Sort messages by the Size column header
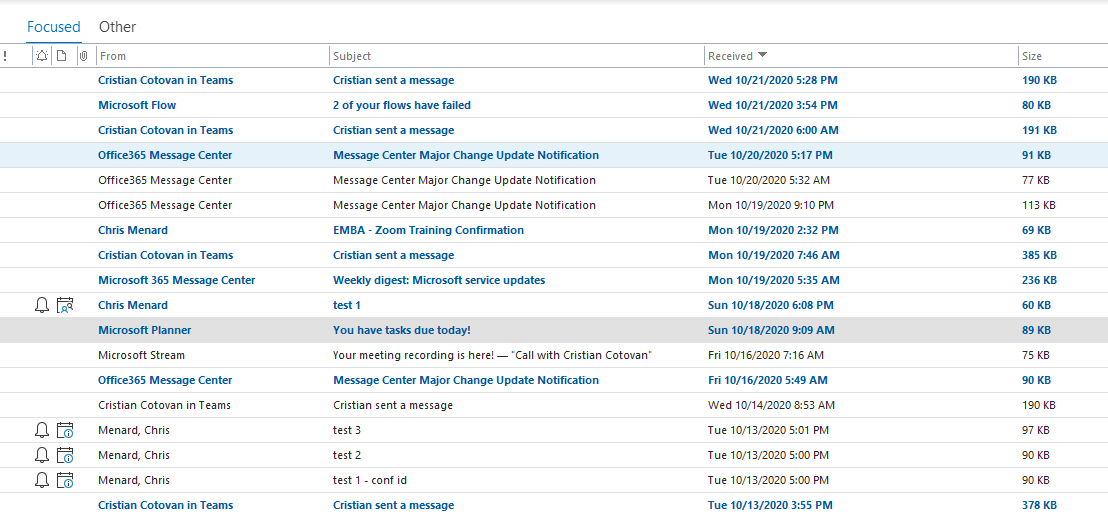This screenshot has width=1108, height=514. (1032, 56)
